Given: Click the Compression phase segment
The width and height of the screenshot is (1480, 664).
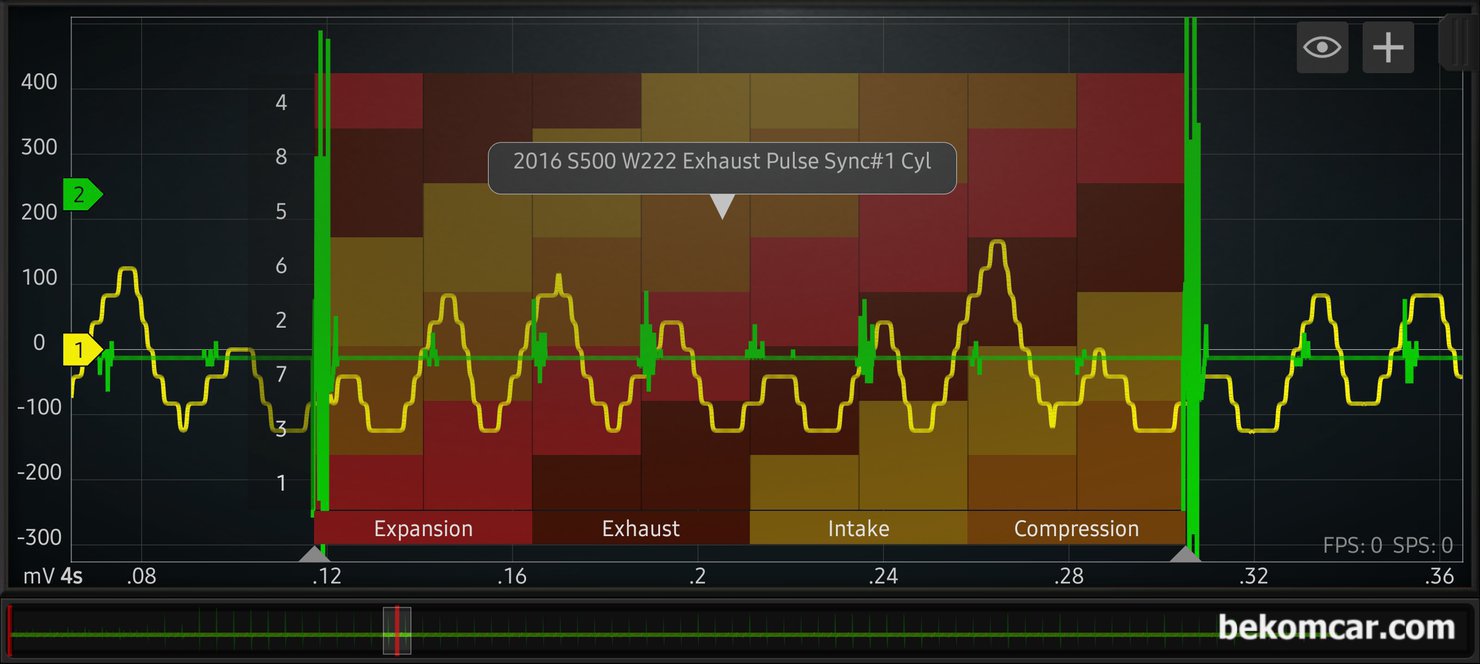Looking at the screenshot, I should click(x=1076, y=529).
